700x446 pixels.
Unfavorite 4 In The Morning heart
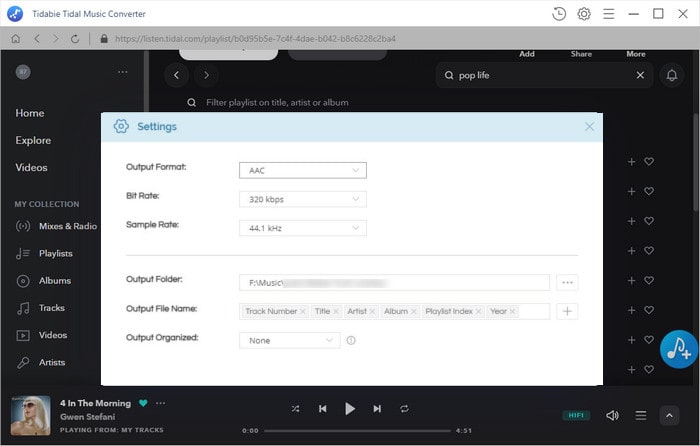pos(143,403)
